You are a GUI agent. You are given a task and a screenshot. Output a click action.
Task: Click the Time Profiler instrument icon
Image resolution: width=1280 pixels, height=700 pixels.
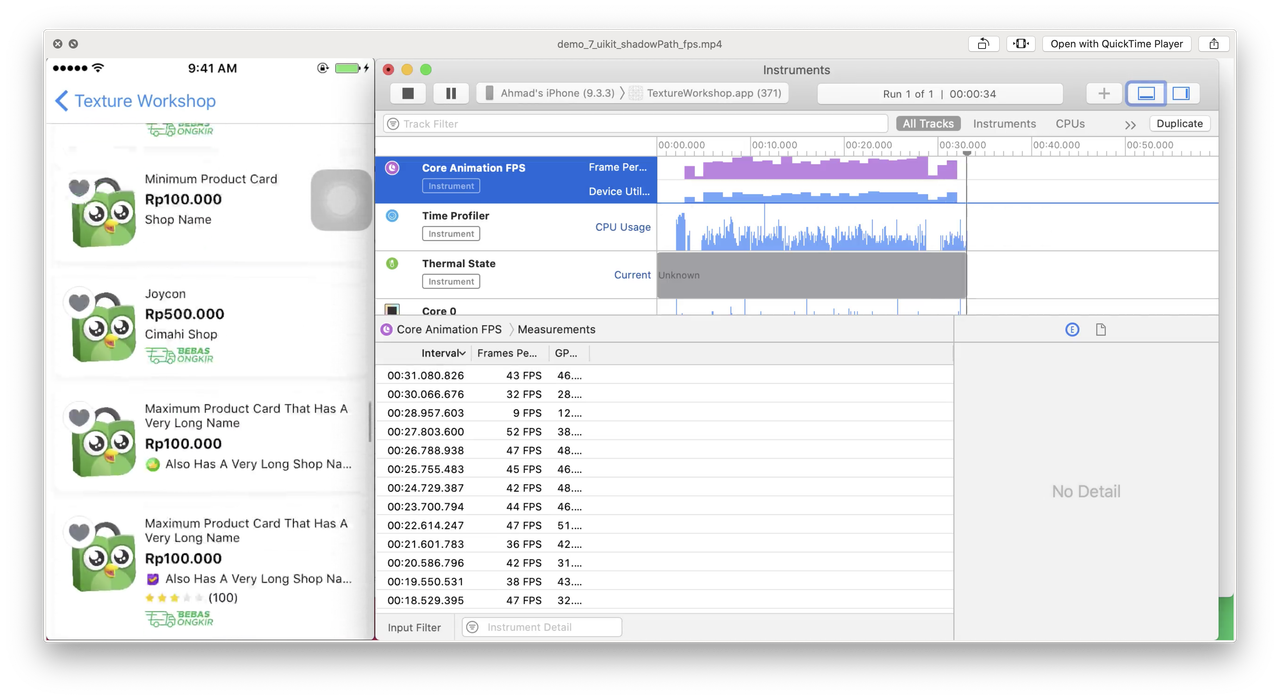pyautogui.click(x=392, y=215)
